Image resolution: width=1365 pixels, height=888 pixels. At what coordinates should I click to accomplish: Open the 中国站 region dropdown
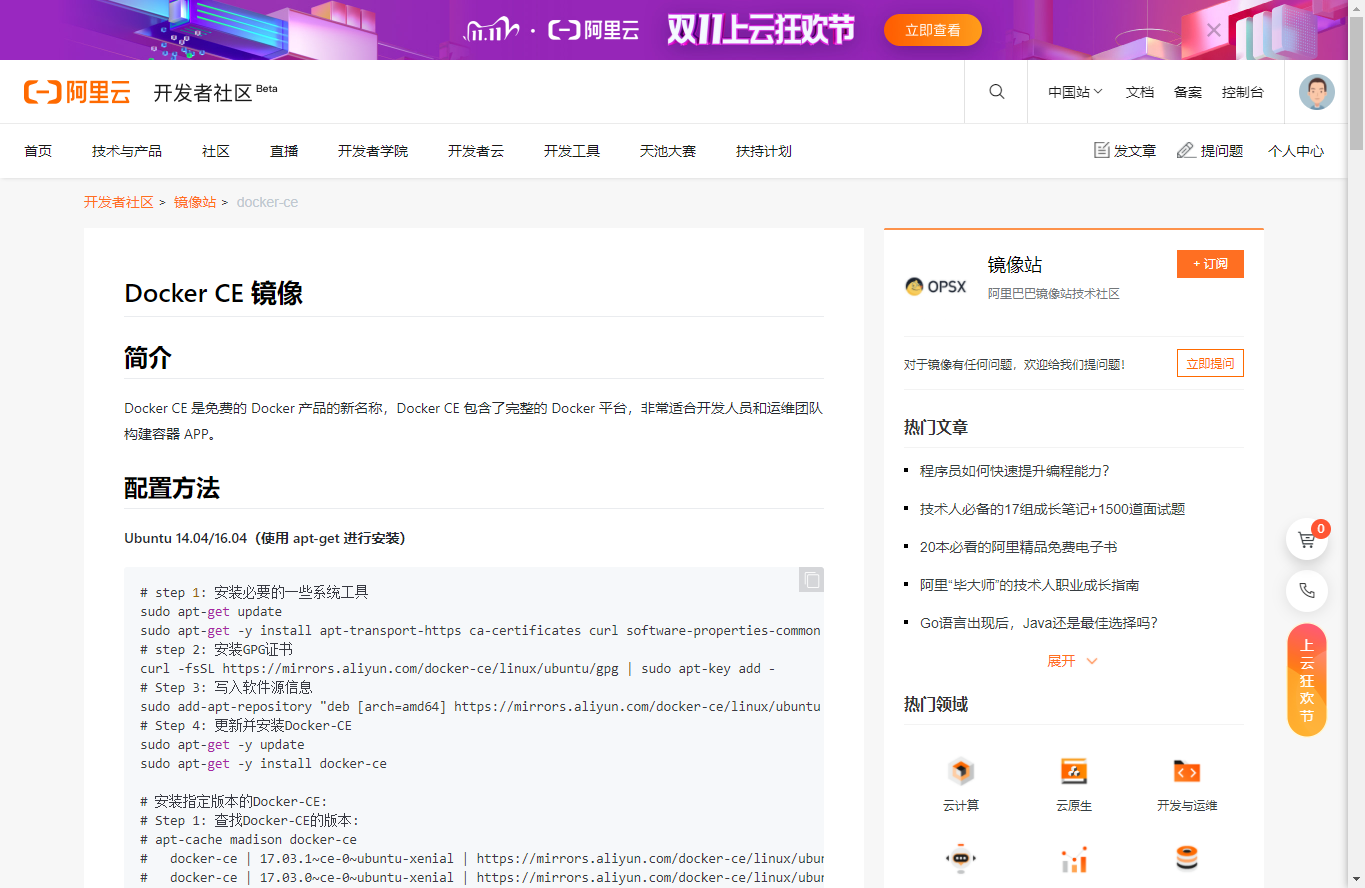(1074, 91)
